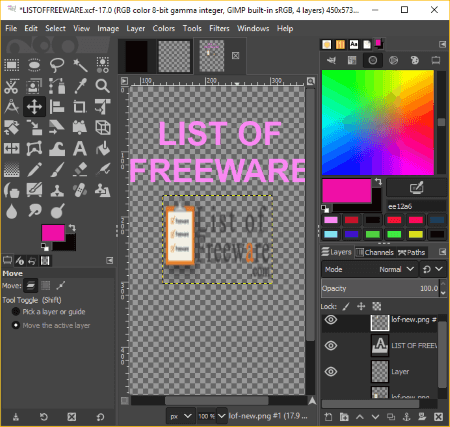Open tool options tab configuration menu
The width and height of the screenshot is (450, 427).
click(109, 261)
